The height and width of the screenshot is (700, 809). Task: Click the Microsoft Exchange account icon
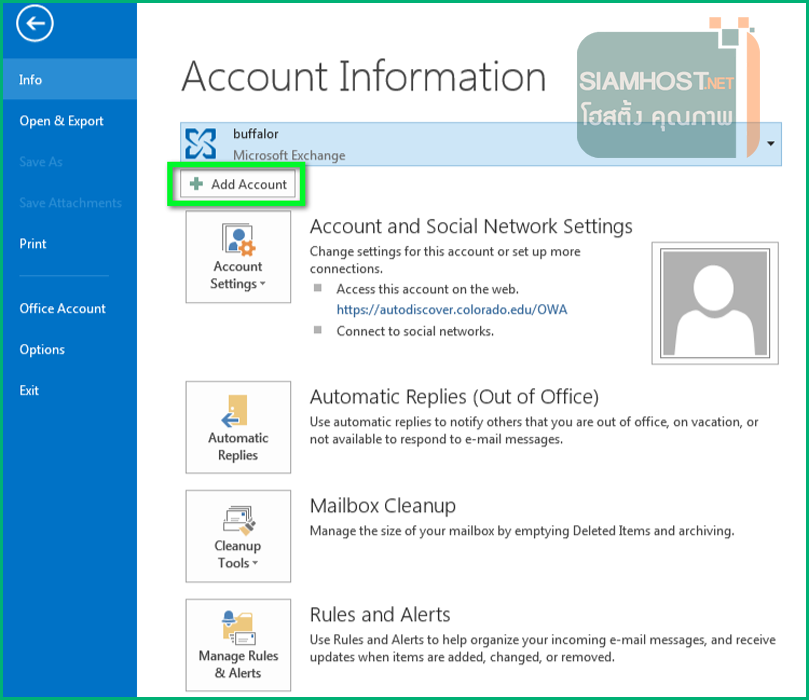pyautogui.click(x=201, y=144)
